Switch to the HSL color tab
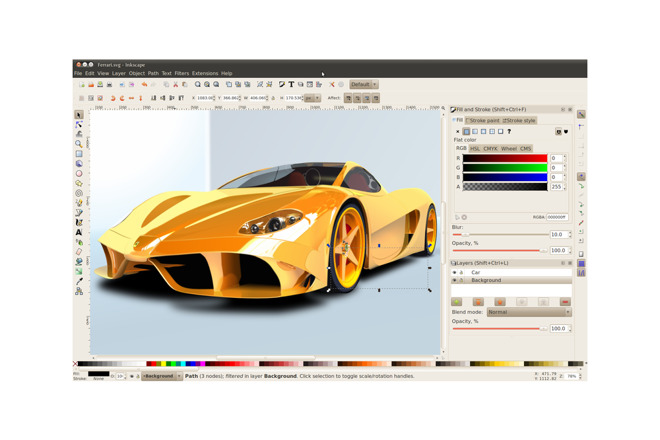Screen dimensions: 660x440 point(475,149)
